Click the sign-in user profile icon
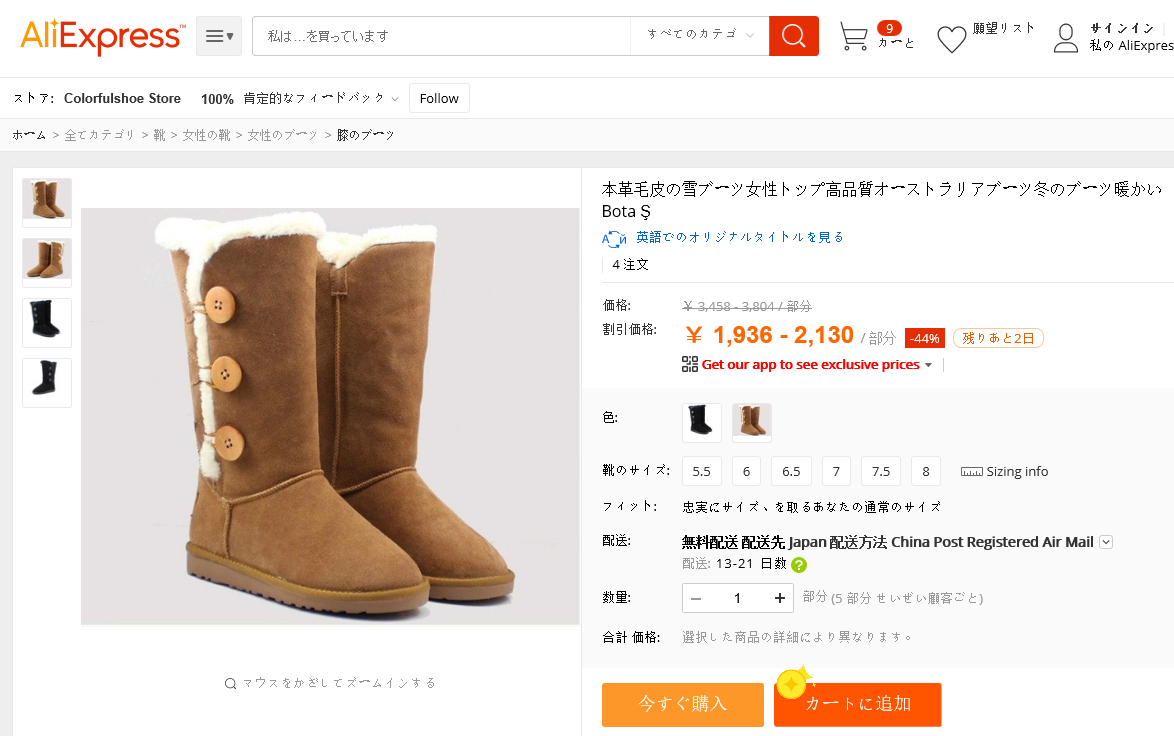 [x=1065, y=38]
